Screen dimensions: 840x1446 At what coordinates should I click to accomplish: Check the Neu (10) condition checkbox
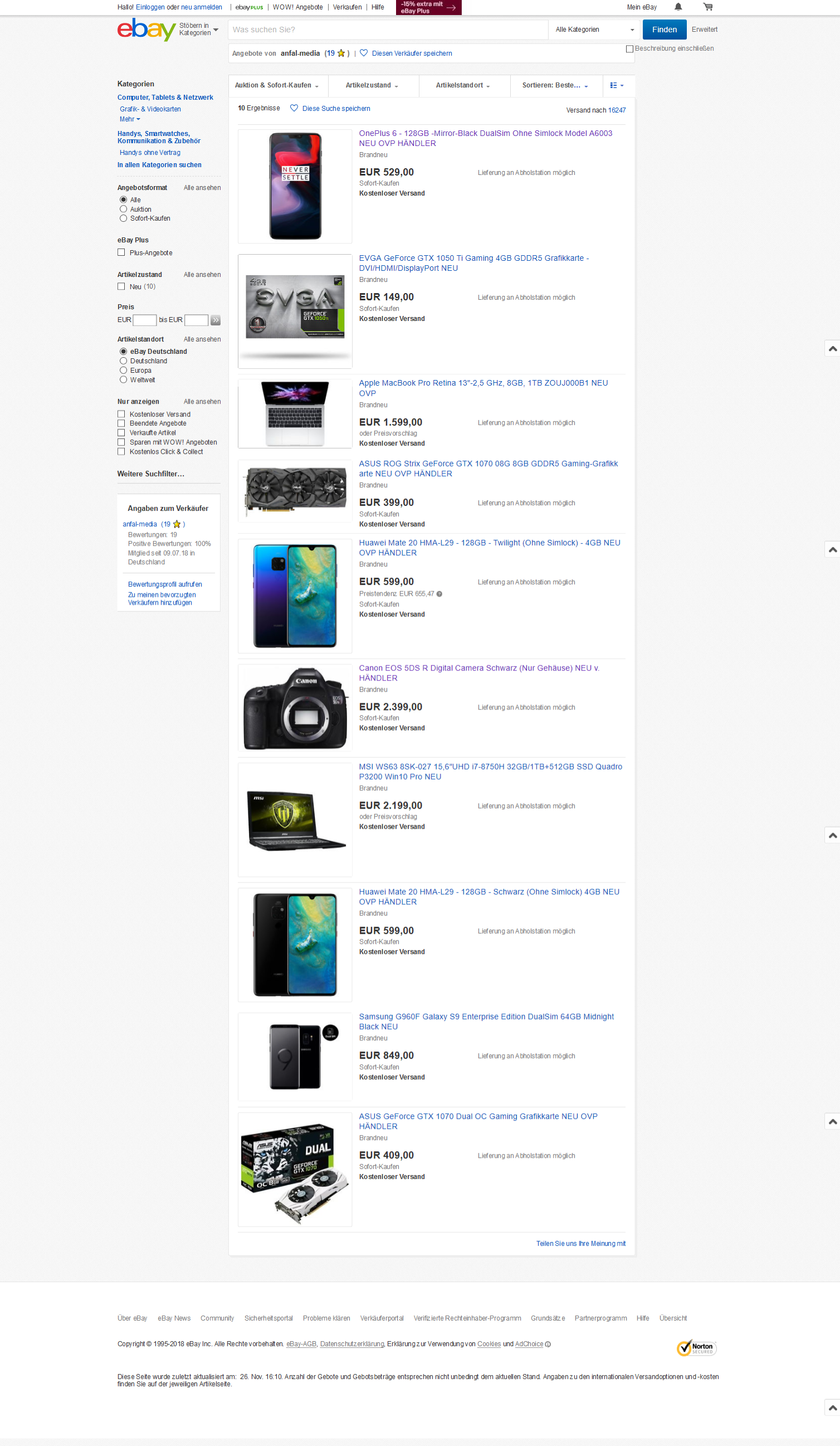121,286
